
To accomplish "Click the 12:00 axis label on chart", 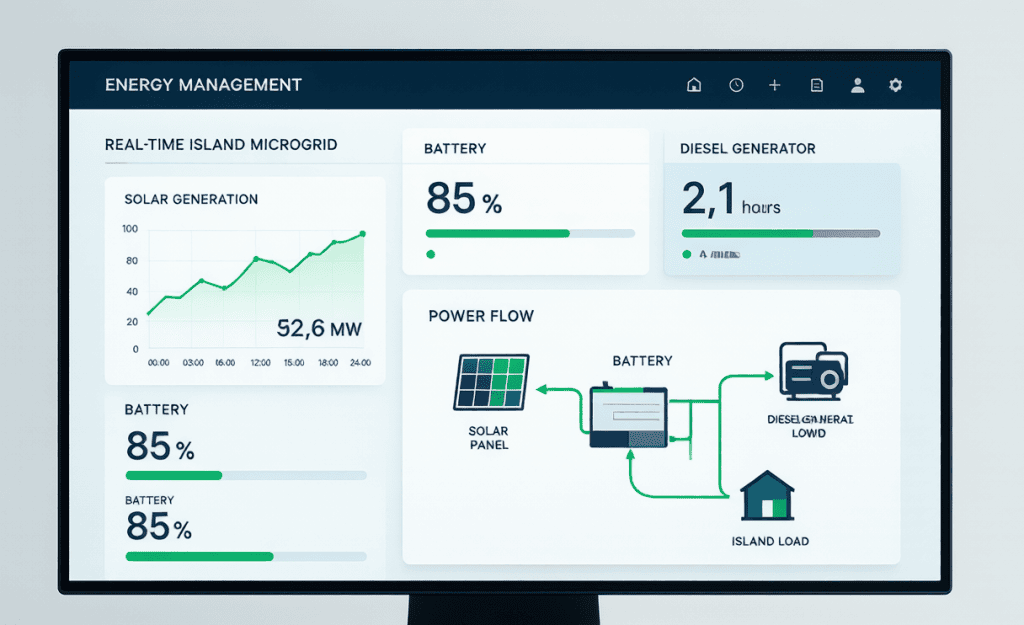I will [x=261, y=362].
